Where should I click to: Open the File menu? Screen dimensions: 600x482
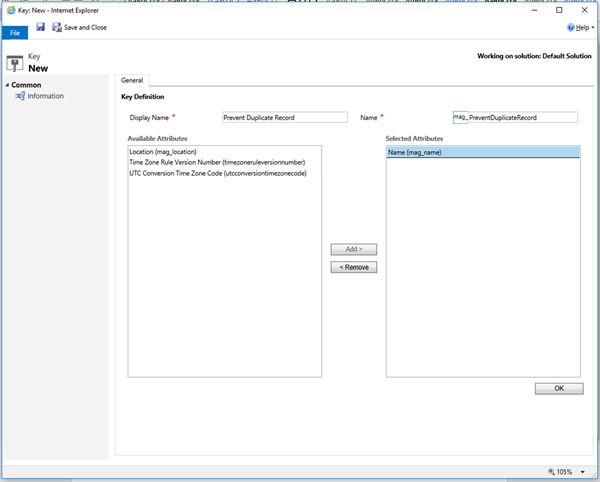coord(15,32)
